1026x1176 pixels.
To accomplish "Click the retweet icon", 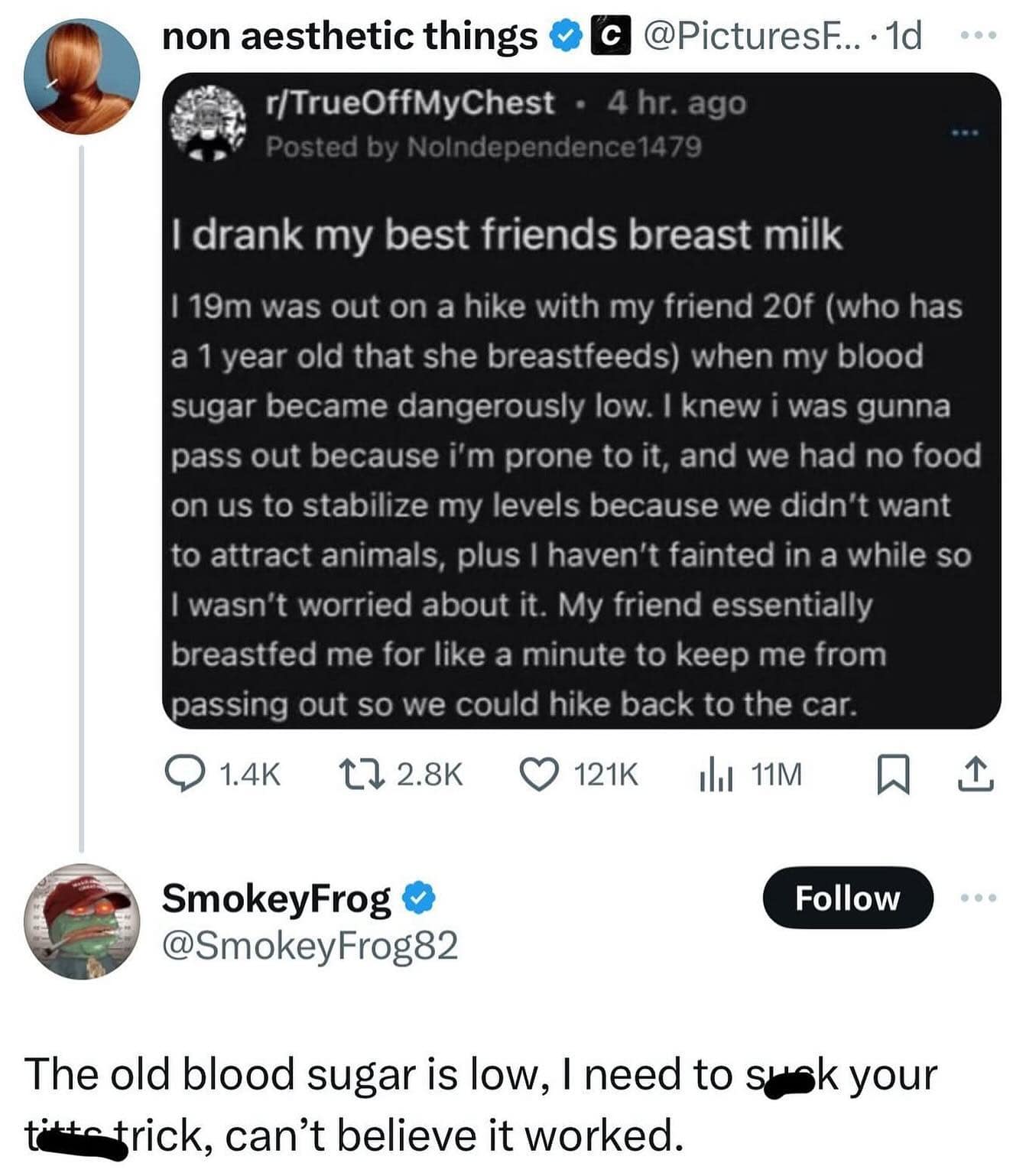I will point(356,774).
